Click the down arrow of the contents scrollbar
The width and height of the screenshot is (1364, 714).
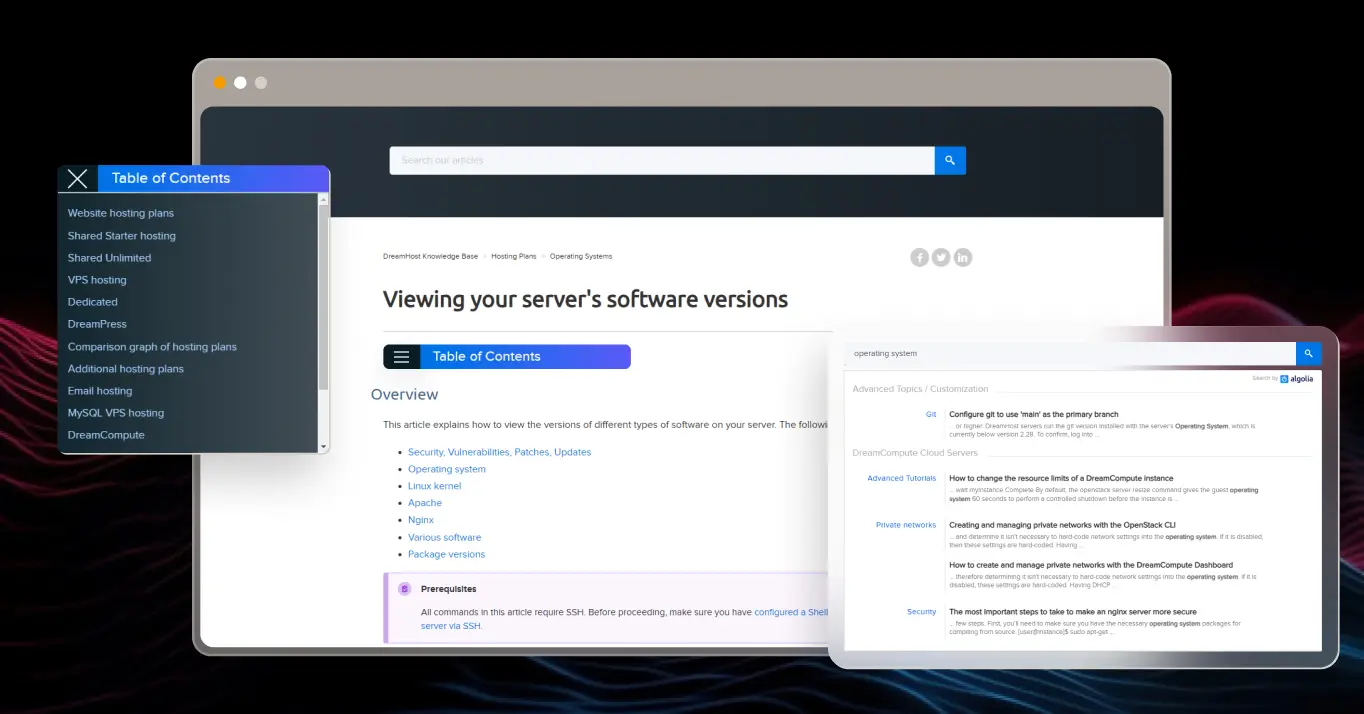coord(323,446)
